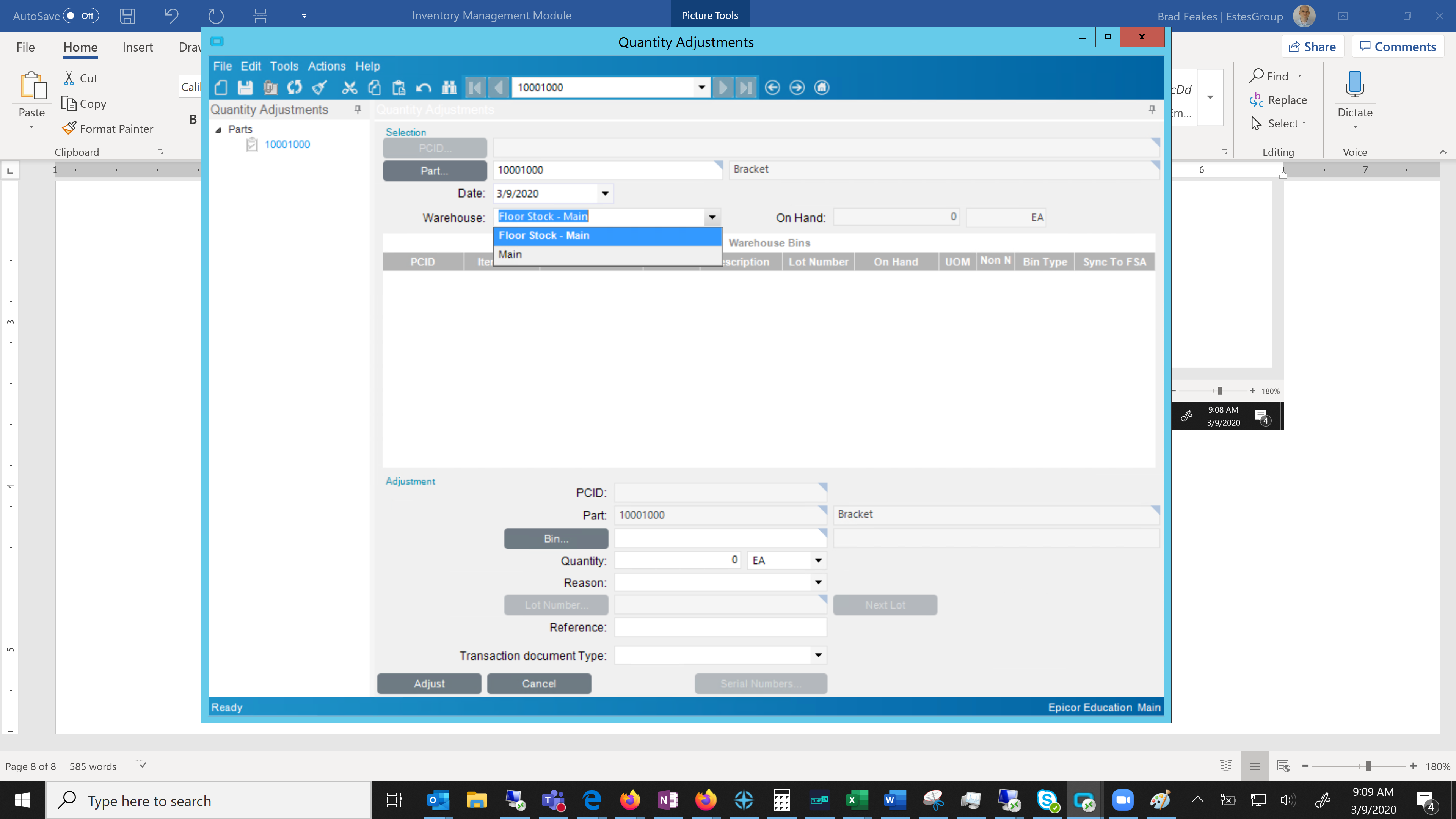Click Word zoom slider in status bar

1368,766
